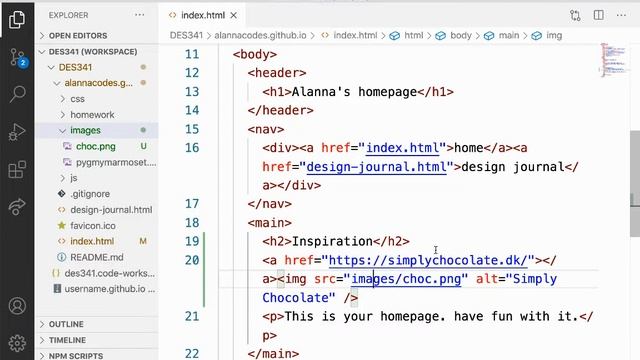640x360 pixels.
Task: Click alannacodes.github.io breadcrumb segment
Action: (260, 36)
